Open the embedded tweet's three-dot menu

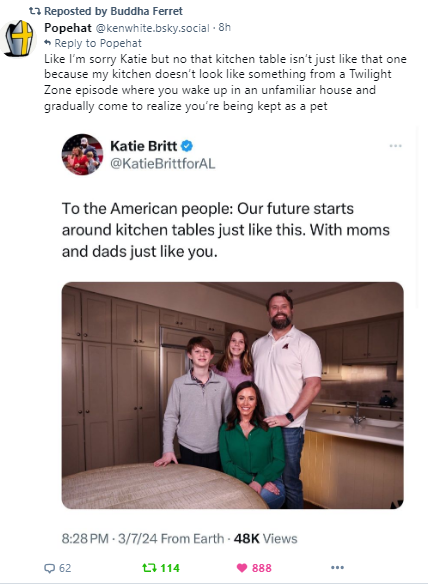pos(395,146)
